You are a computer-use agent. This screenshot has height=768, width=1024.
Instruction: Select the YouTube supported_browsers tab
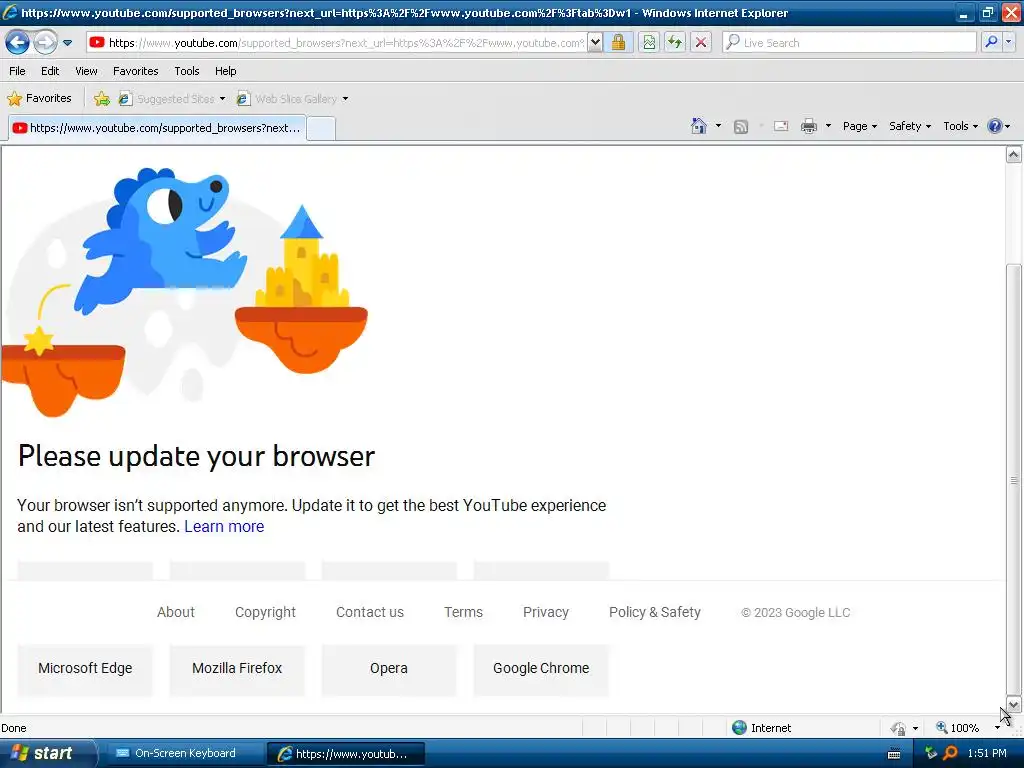[157, 128]
